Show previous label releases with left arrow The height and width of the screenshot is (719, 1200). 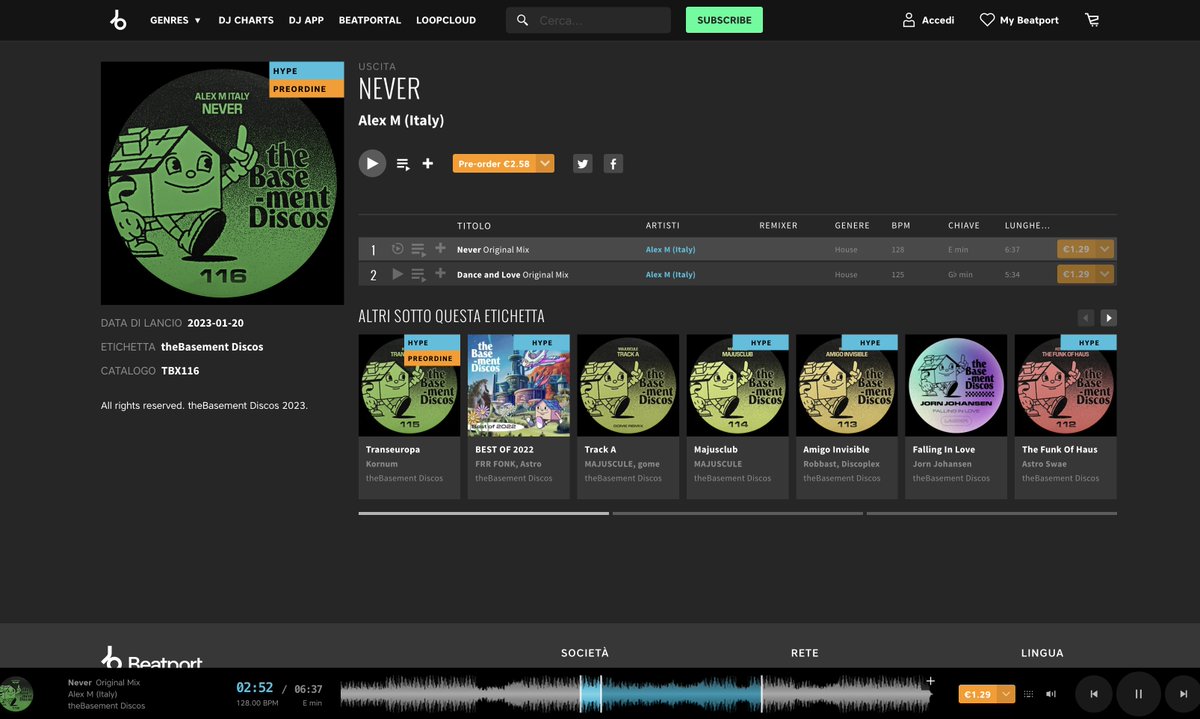coord(1086,318)
